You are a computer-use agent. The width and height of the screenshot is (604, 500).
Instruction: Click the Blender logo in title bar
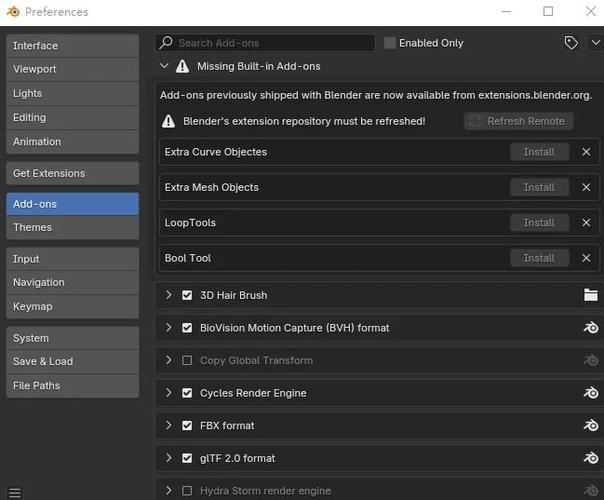(x=13, y=12)
